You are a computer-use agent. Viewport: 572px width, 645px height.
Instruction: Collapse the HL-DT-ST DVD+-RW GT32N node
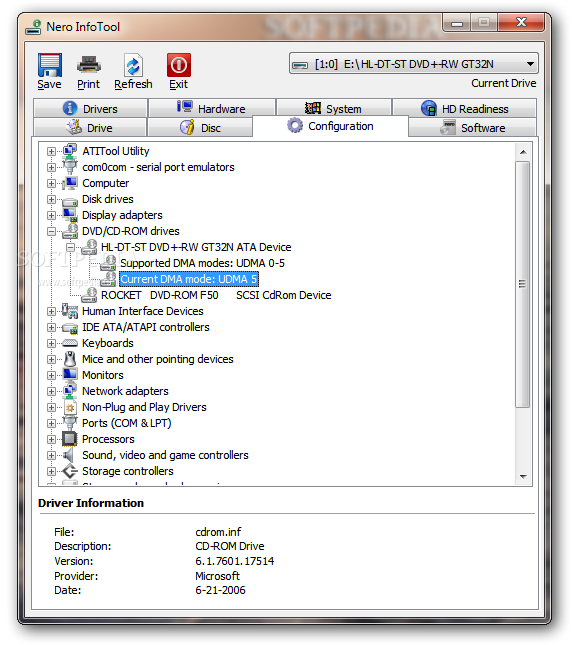click(70, 248)
